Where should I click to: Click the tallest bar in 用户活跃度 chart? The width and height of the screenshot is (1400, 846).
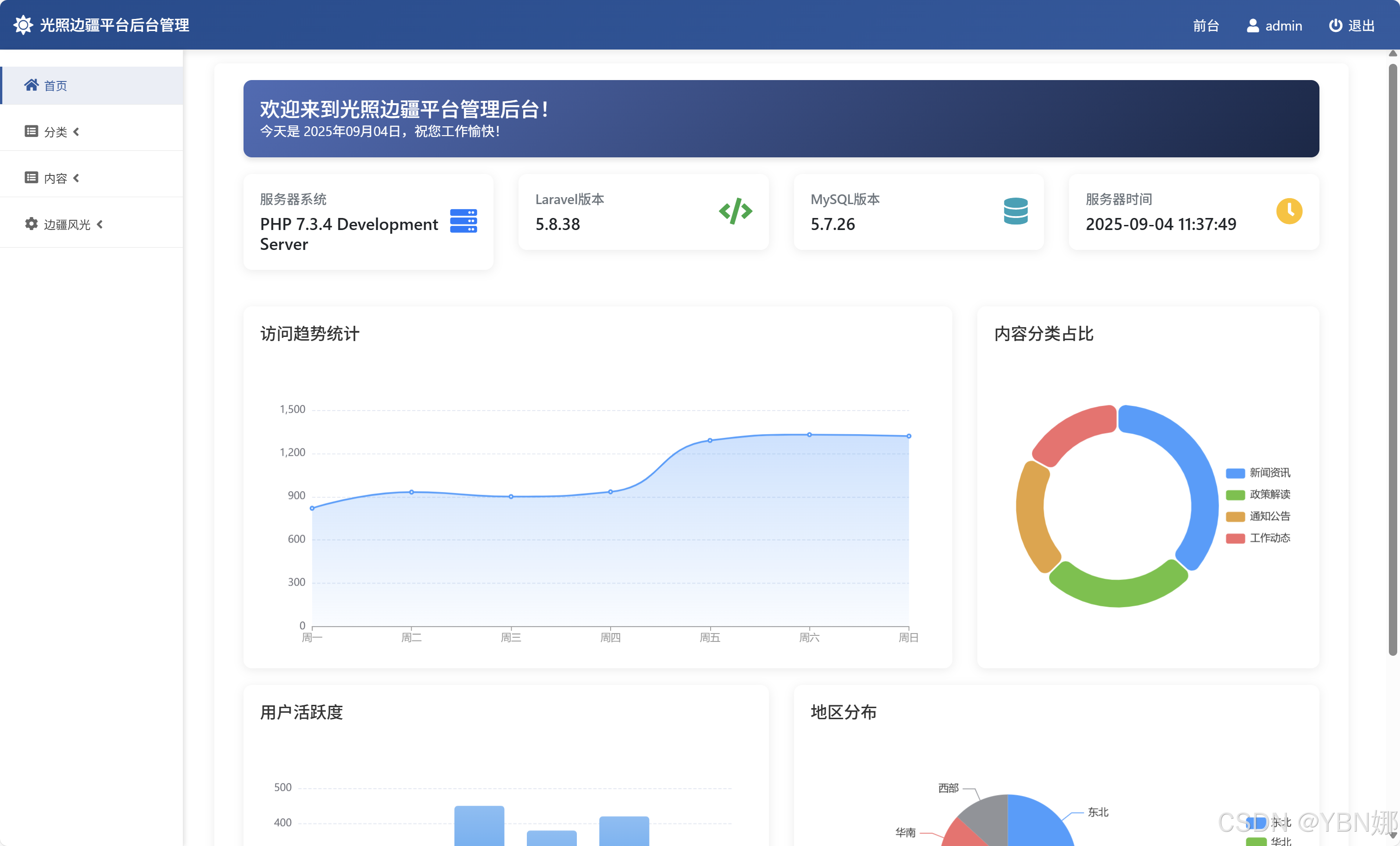[479, 826]
